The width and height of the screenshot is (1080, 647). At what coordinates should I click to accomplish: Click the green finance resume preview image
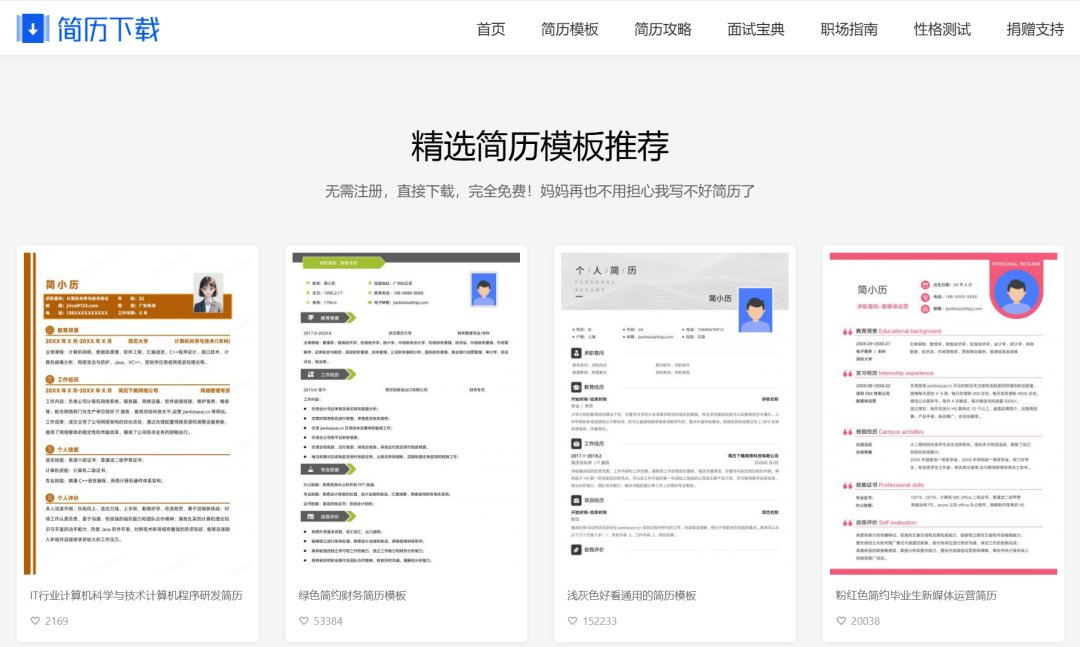tap(404, 412)
